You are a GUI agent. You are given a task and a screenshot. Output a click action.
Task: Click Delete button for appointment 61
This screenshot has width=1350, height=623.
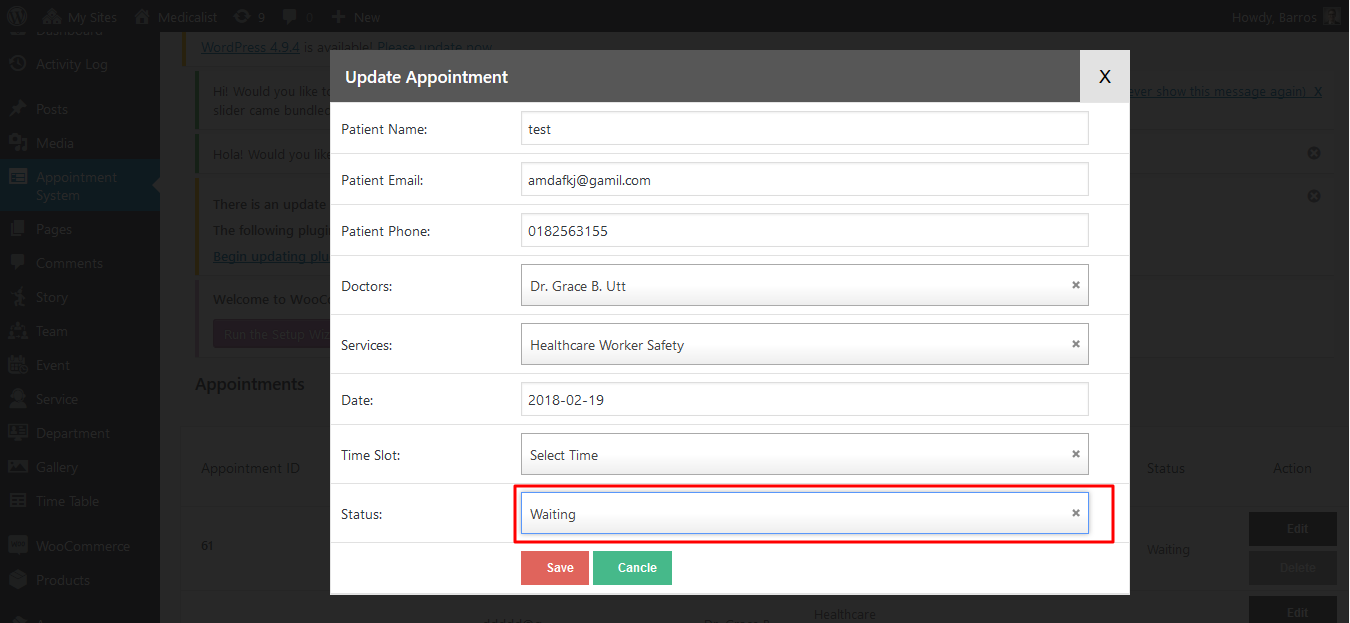click(x=1293, y=568)
